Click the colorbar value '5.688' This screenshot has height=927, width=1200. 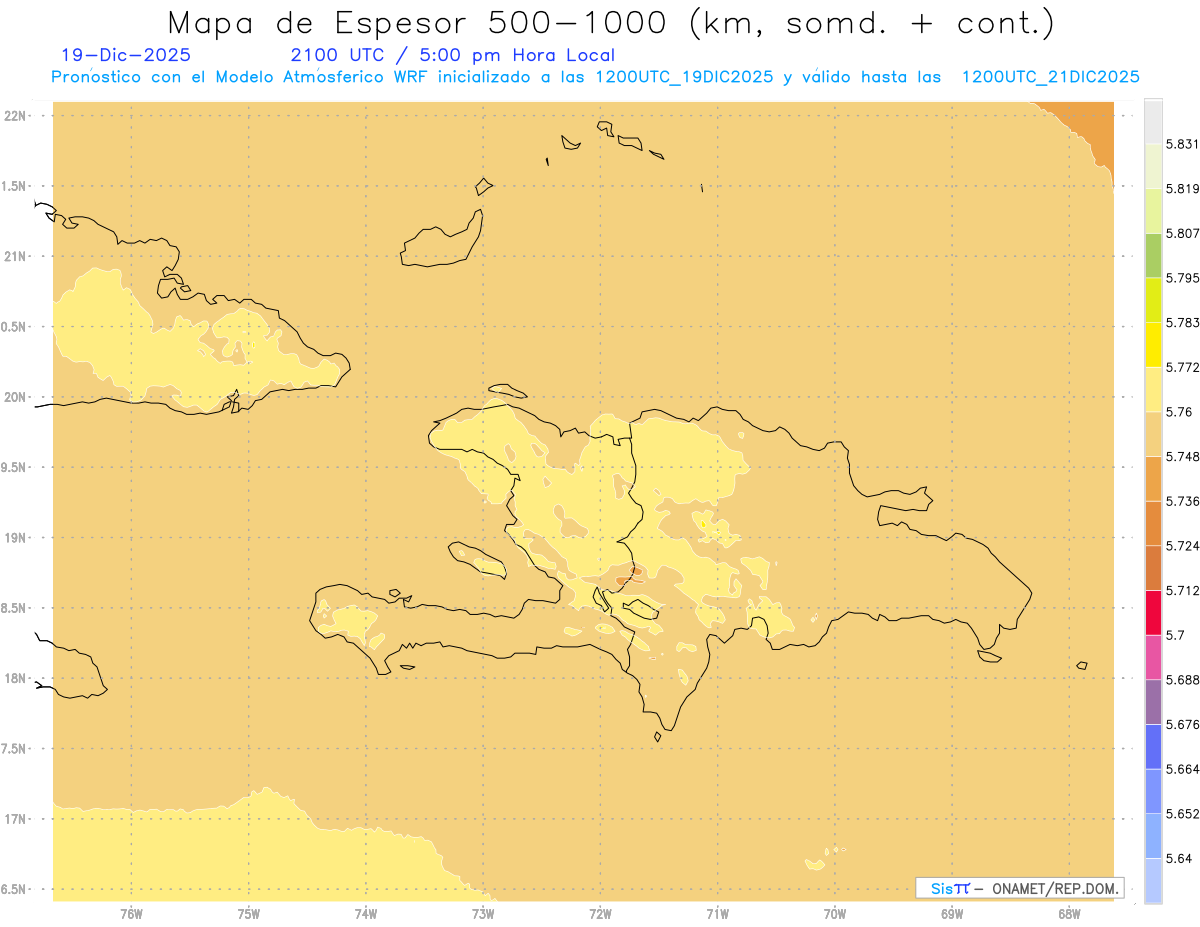click(1183, 680)
